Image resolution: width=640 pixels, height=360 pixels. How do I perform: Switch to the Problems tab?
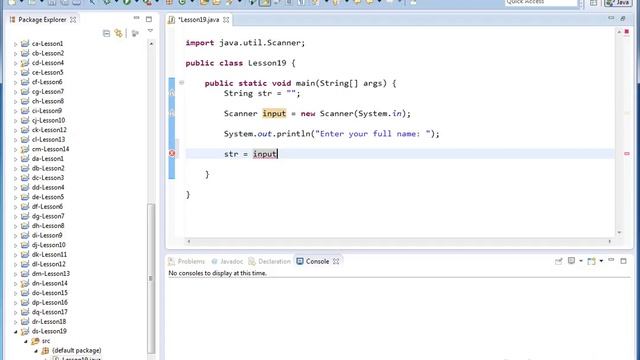click(187, 261)
